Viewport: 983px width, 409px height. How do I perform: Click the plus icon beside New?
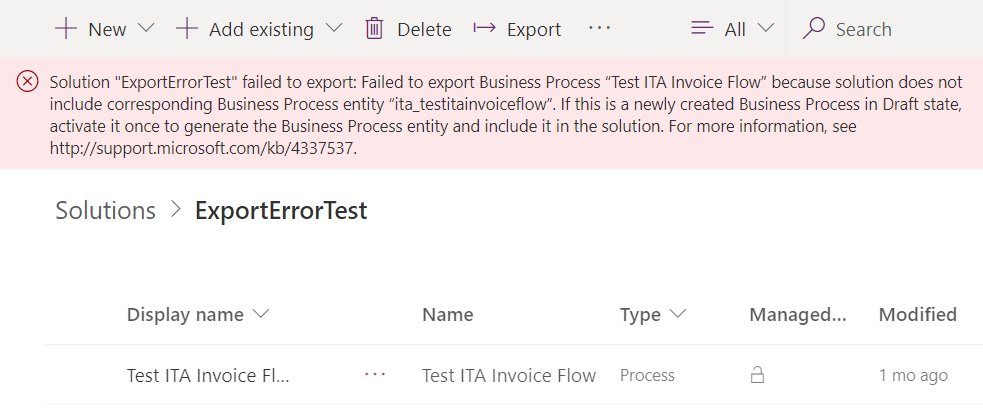66,29
